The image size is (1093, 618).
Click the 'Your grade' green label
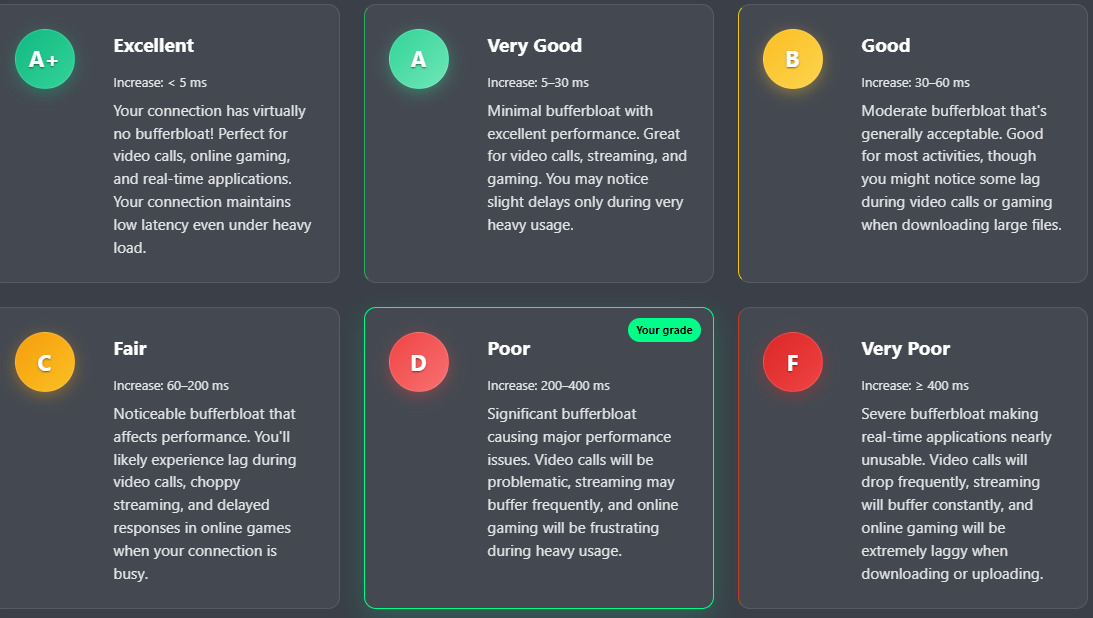coord(664,330)
